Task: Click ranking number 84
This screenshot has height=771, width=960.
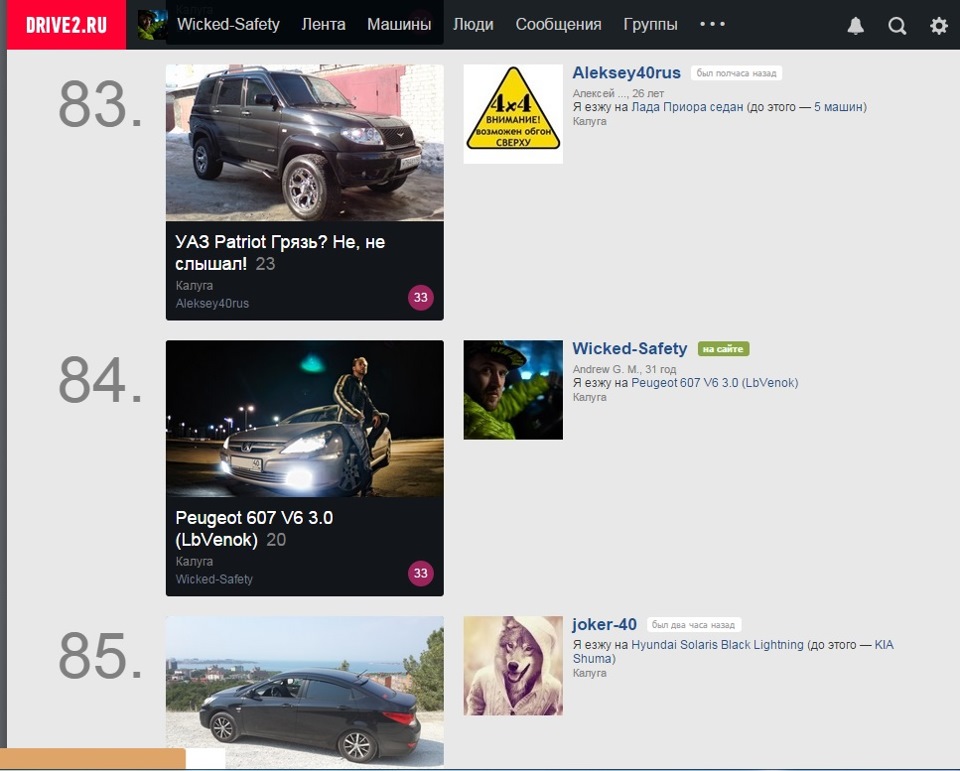Action: pos(100,380)
